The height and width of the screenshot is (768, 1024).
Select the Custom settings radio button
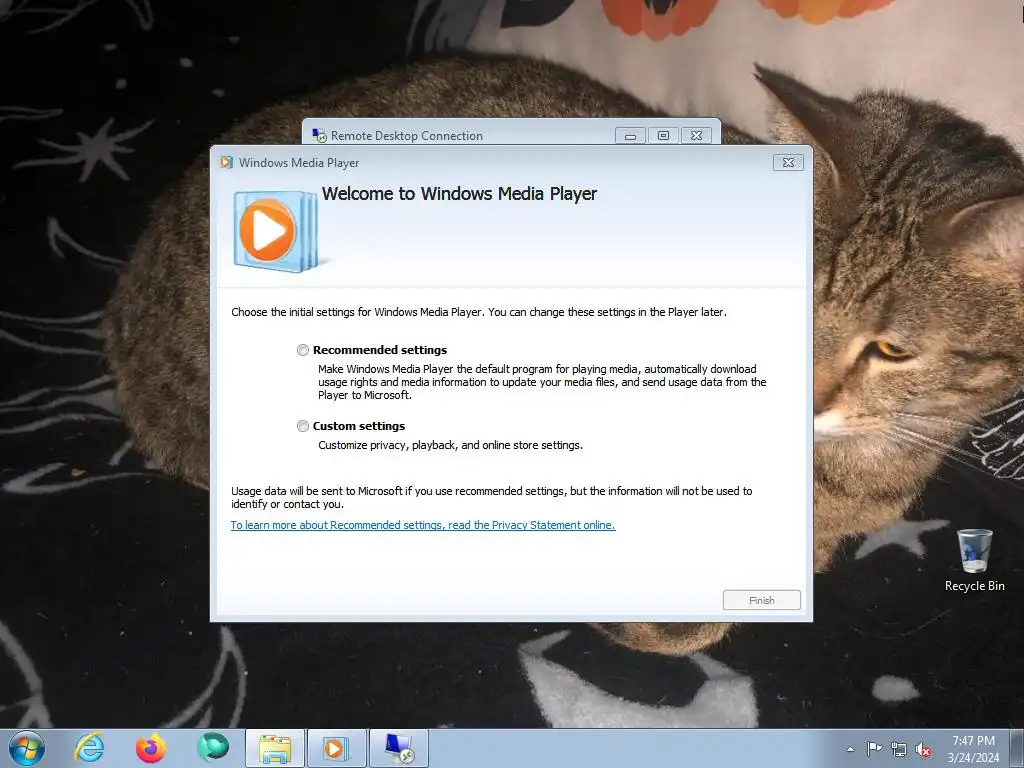[303, 426]
